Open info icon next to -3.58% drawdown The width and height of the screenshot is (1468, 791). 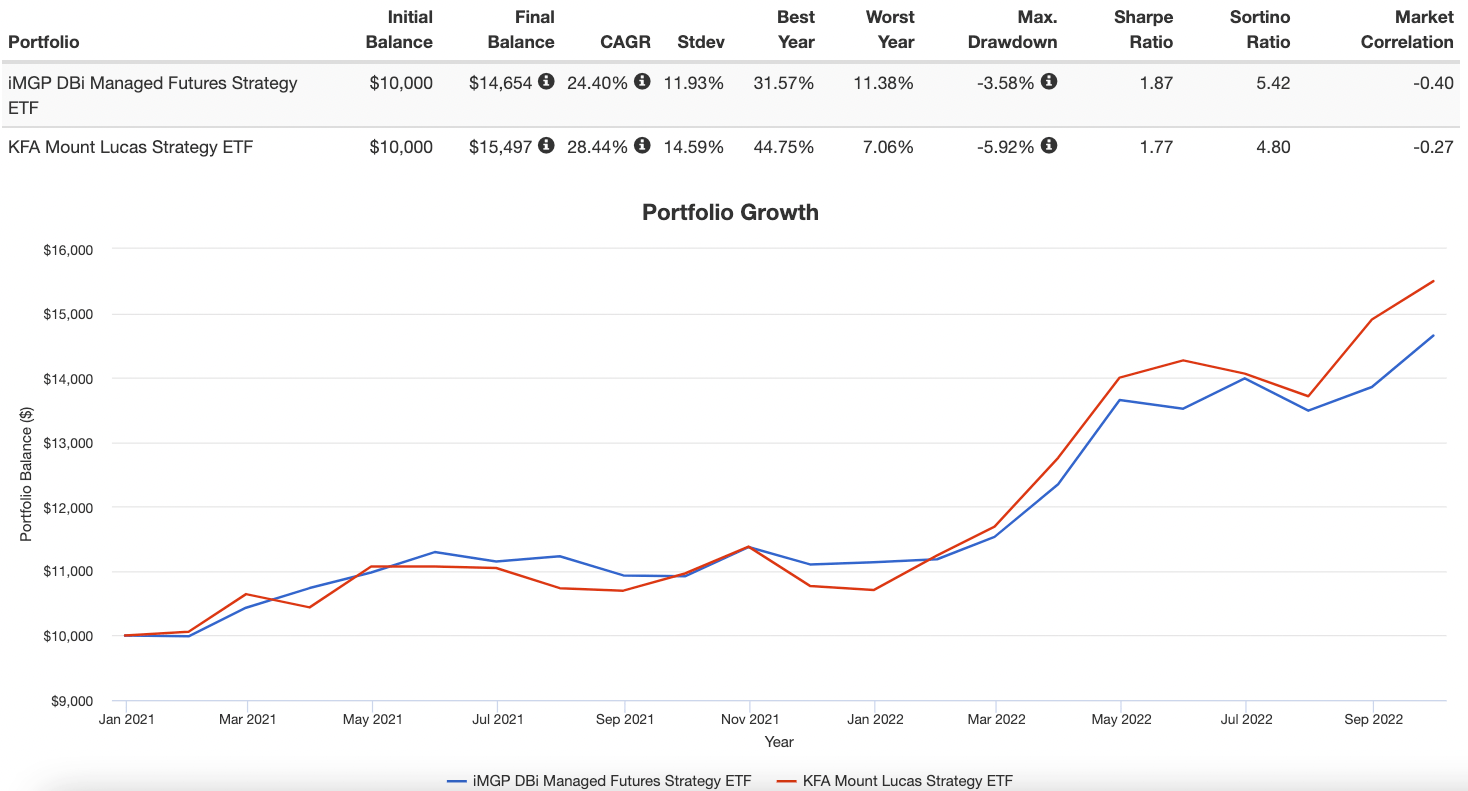click(x=1048, y=82)
